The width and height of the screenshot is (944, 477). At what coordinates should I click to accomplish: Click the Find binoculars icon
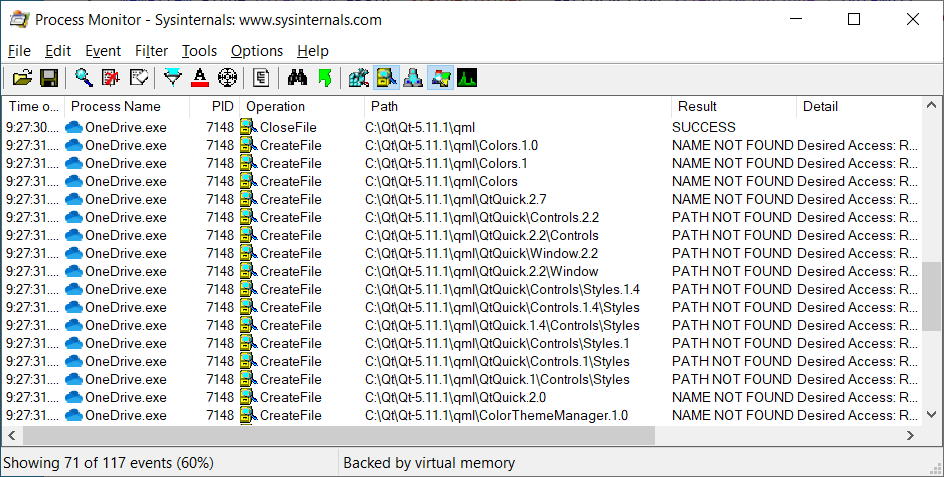(x=297, y=78)
